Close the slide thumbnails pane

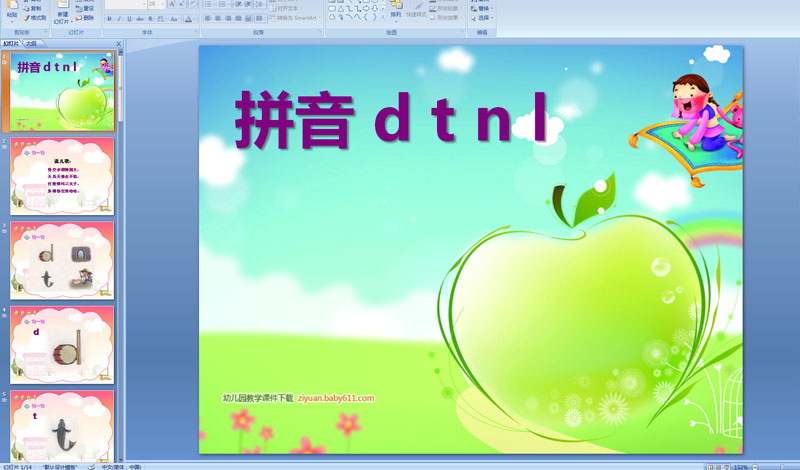click(118, 44)
